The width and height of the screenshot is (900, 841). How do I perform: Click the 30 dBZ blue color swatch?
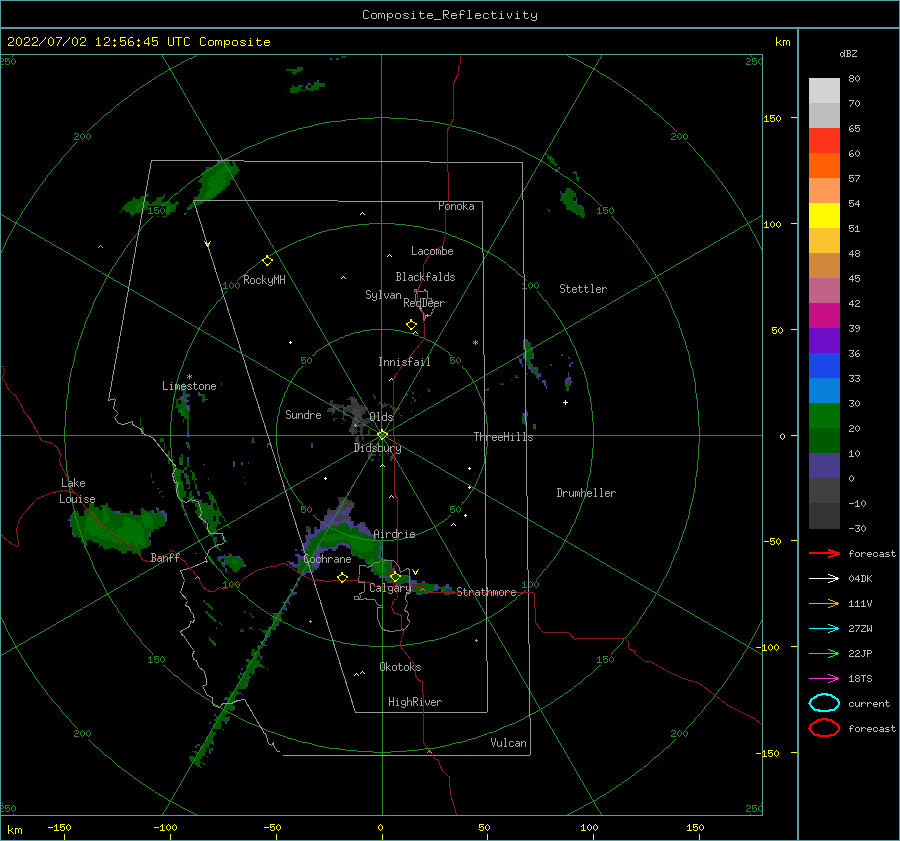(x=824, y=390)
